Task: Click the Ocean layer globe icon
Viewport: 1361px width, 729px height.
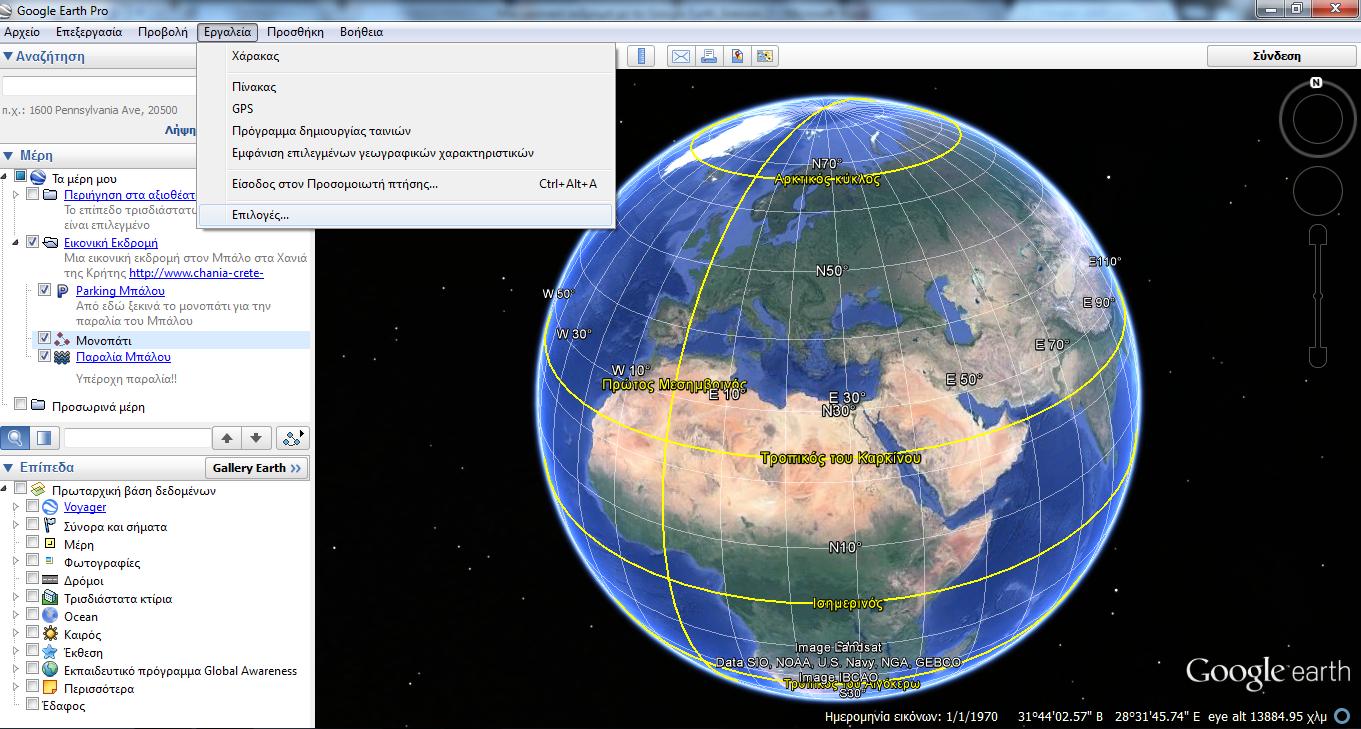Action: tap(52, 616)
